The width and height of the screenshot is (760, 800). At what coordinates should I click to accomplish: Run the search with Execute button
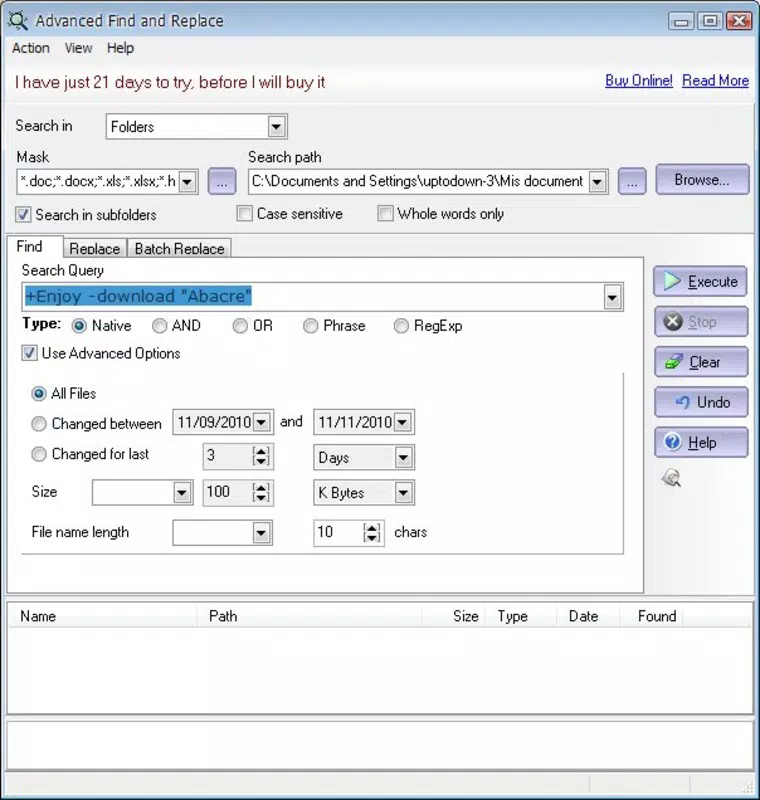(x=700, y=282)
